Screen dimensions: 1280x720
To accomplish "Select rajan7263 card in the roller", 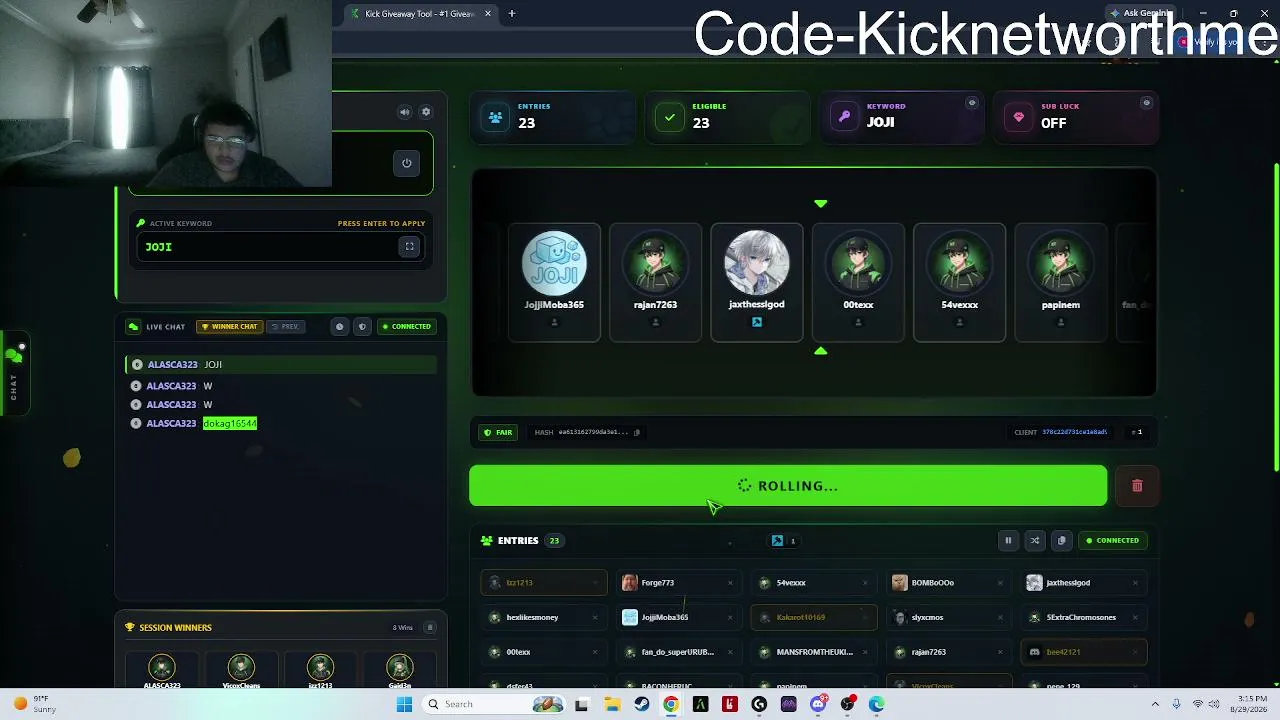I will (x=655, y=282).
